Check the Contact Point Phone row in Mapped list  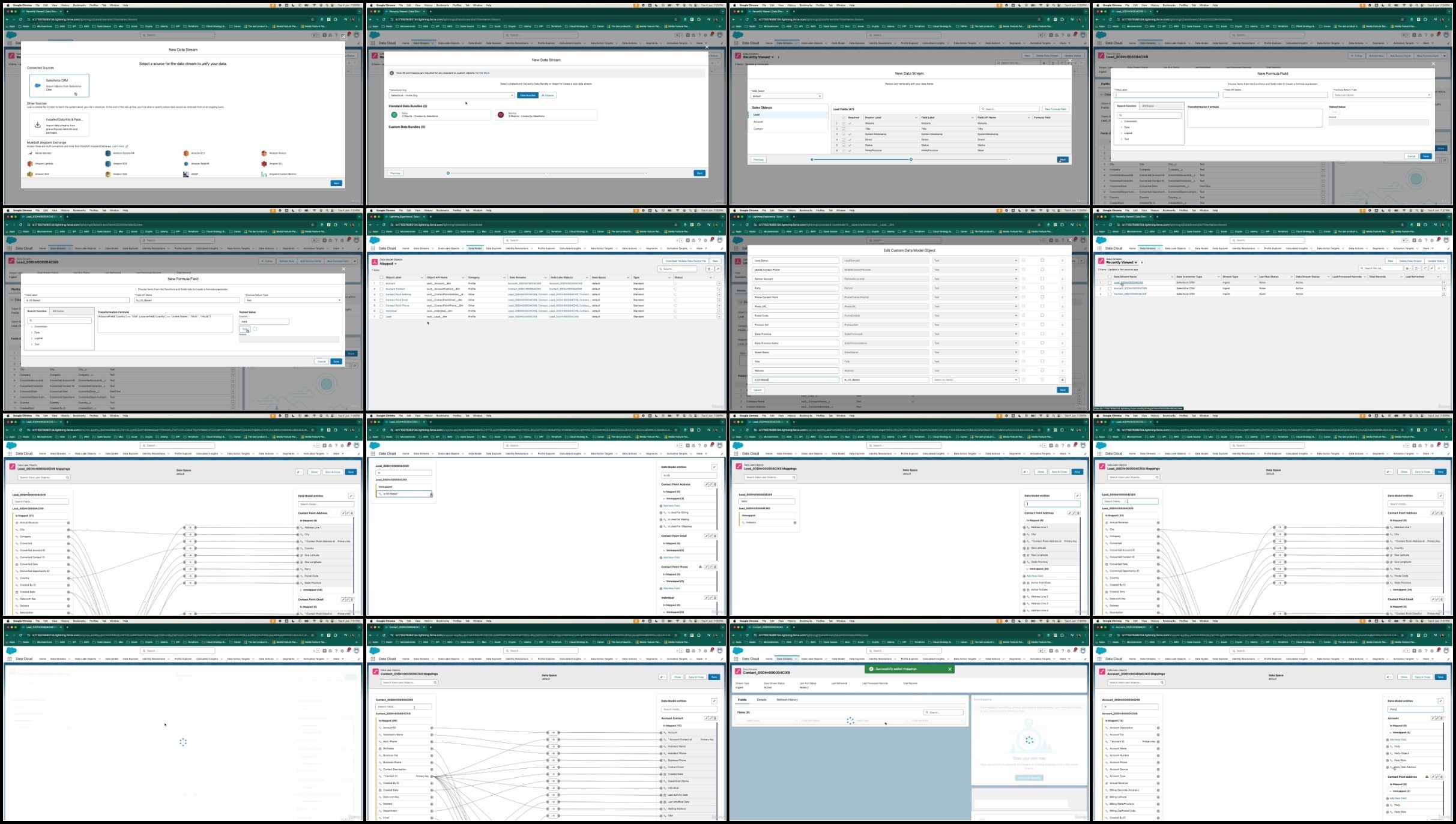[381, 305]
